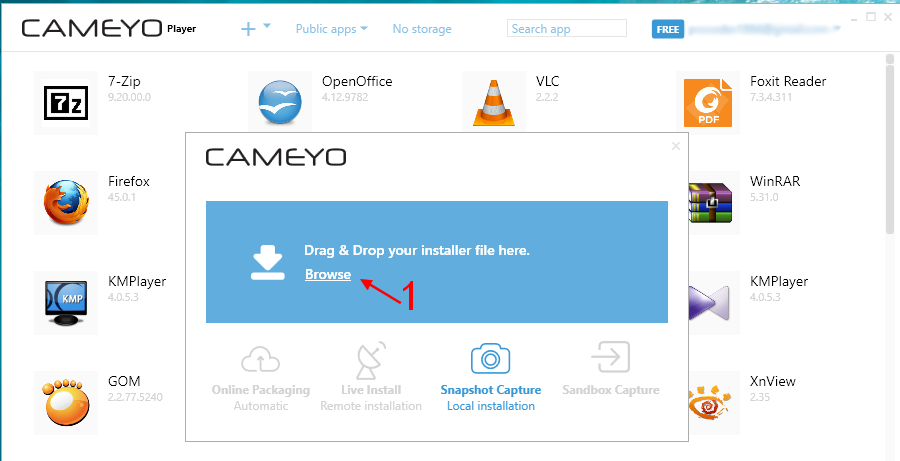The width and height of the screenshot is (900, 461).
Task: Select the Live Install satellite dish icon
Action: 371,360
